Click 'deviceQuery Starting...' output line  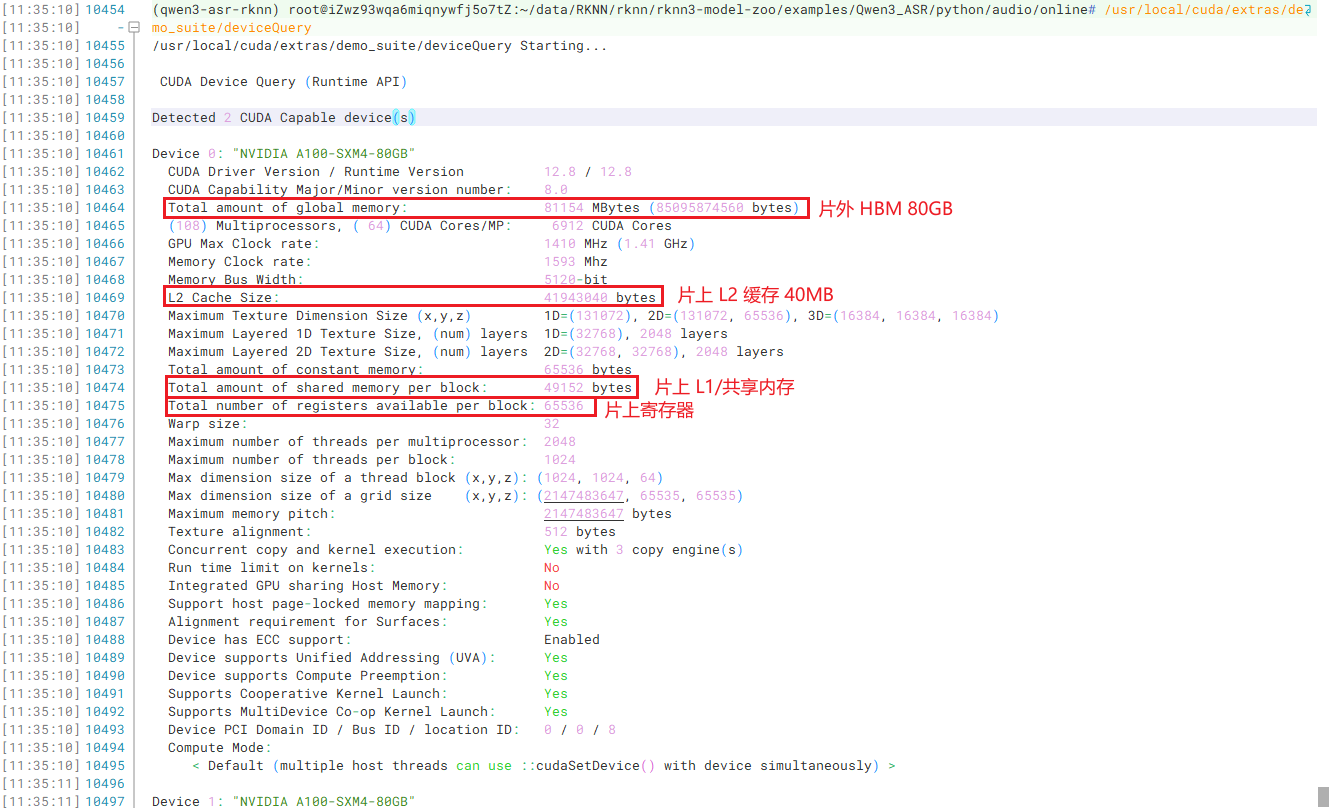(x=380, y=46)
